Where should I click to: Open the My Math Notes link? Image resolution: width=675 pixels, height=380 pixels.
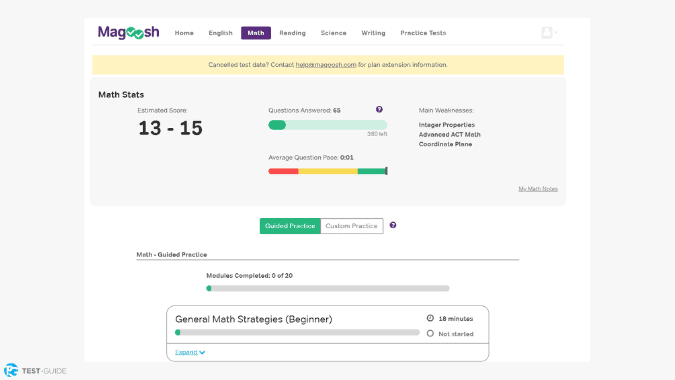tap(538, 189)
